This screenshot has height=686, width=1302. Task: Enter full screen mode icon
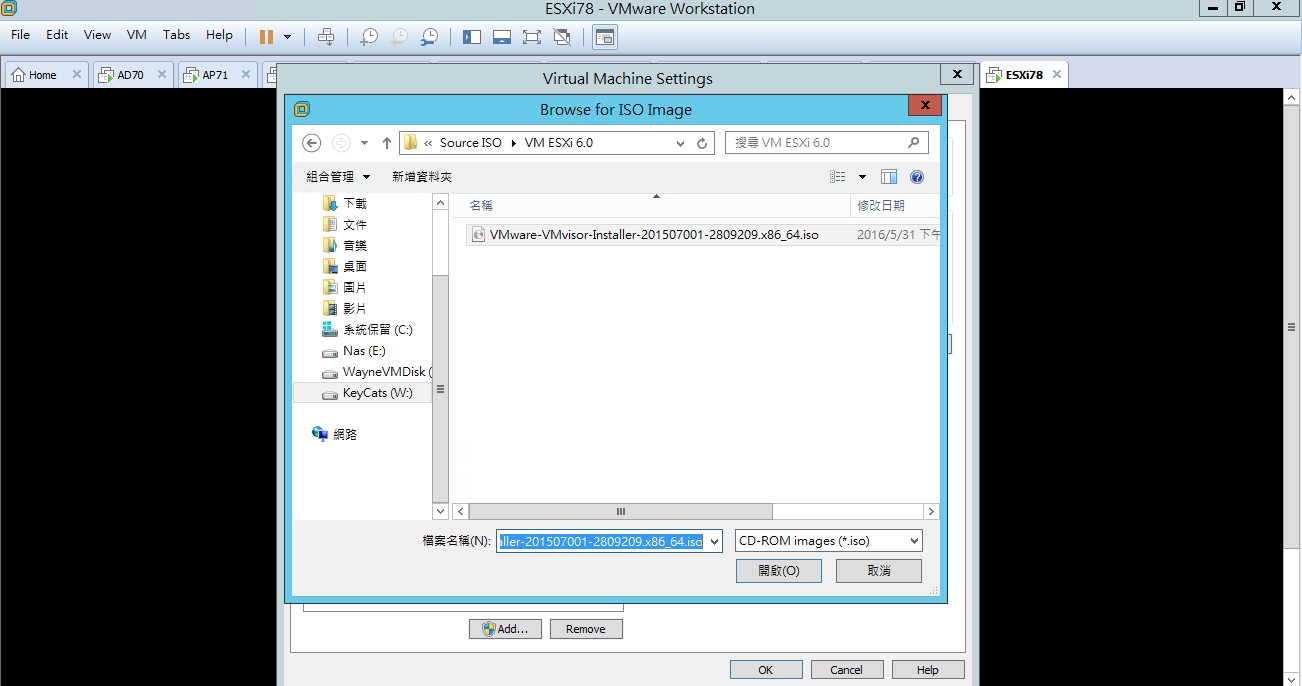532,37
